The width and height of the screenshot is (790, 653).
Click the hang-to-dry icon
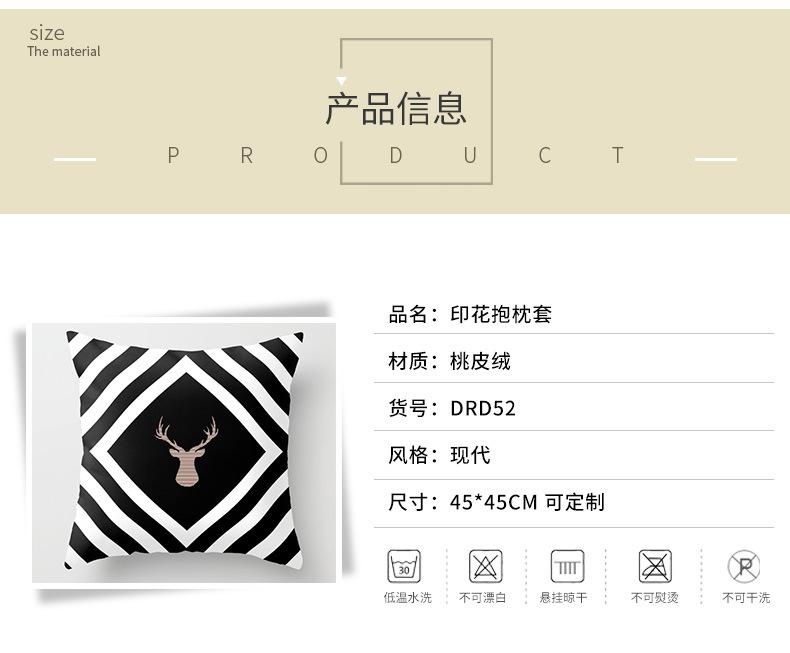(x=567, y=566)
